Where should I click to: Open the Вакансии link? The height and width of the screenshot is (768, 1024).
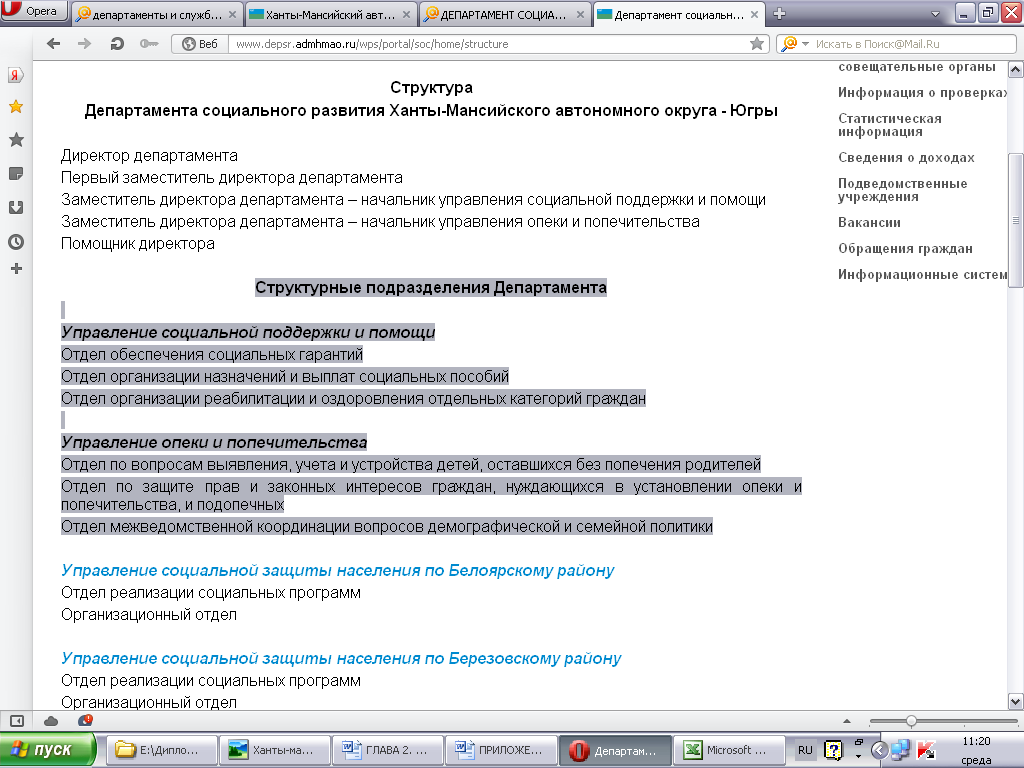tap(869, 223)
